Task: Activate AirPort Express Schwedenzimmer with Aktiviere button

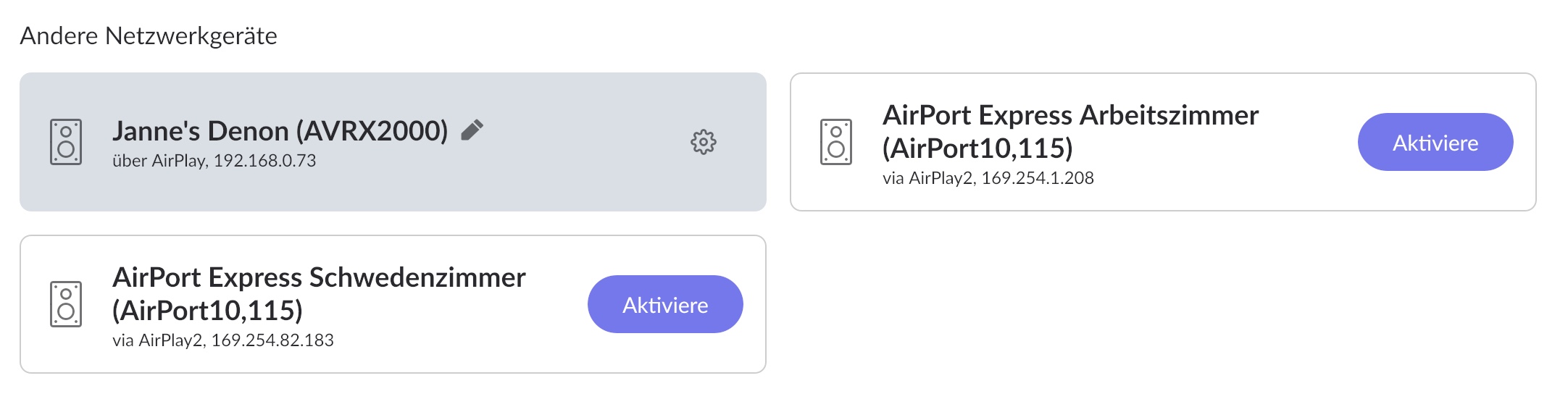Action: (x=665, y=304)
